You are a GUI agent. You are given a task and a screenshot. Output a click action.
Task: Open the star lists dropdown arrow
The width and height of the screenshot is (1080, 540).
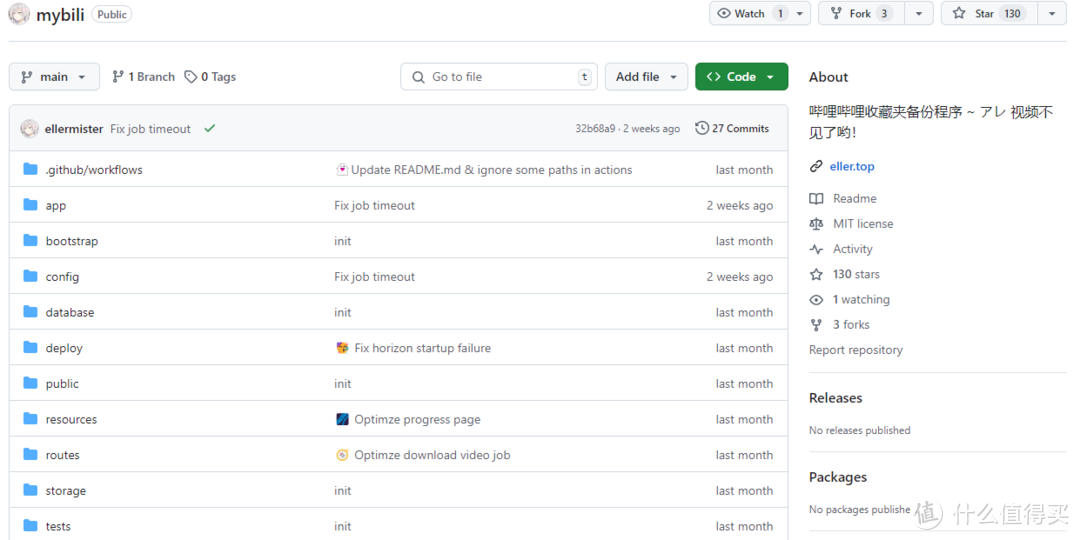(x=1051, y=14)
